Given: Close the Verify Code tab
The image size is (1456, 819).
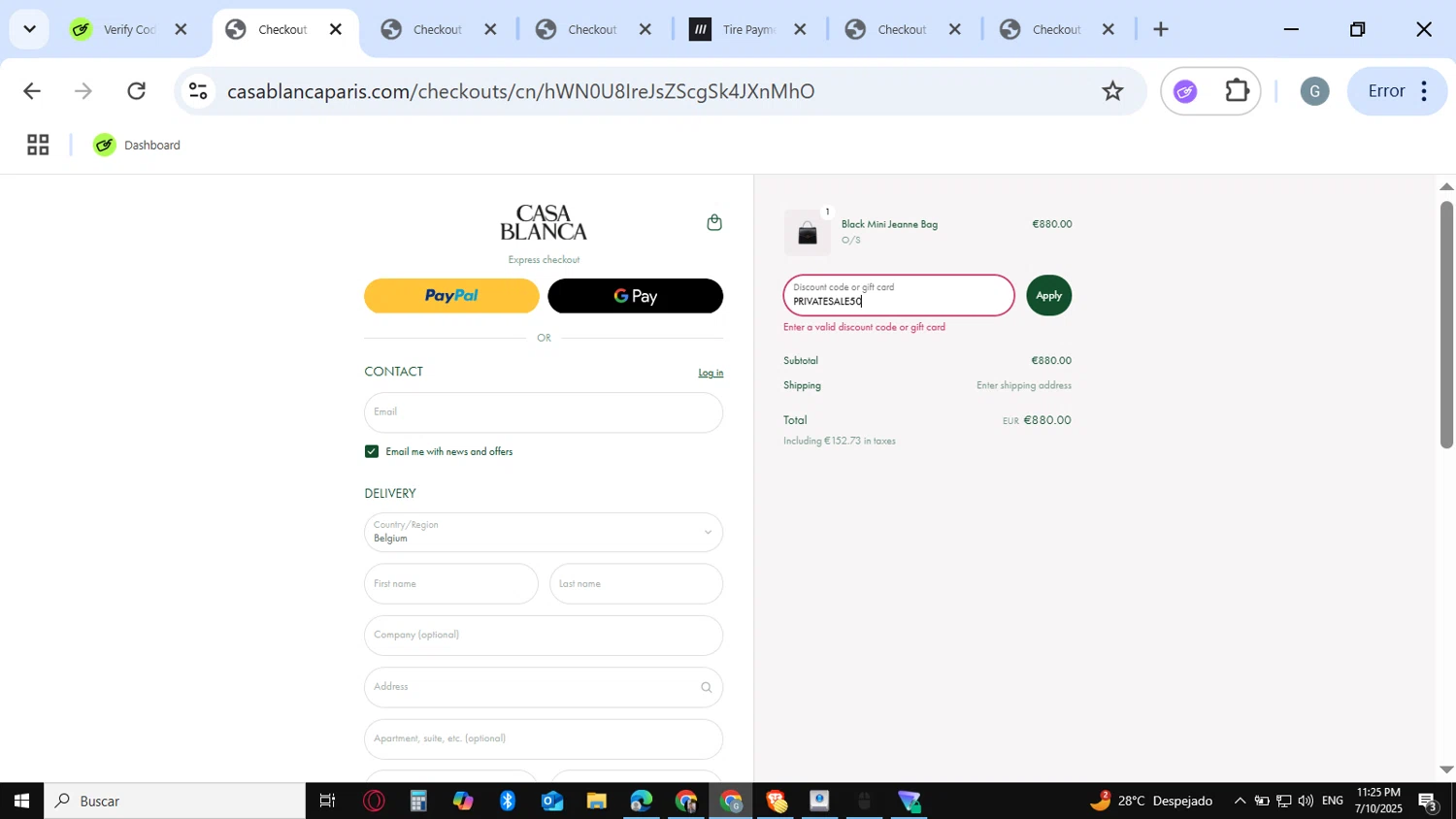Looking at the screenshot, I should pyautogui.click(x=181, y=29).
